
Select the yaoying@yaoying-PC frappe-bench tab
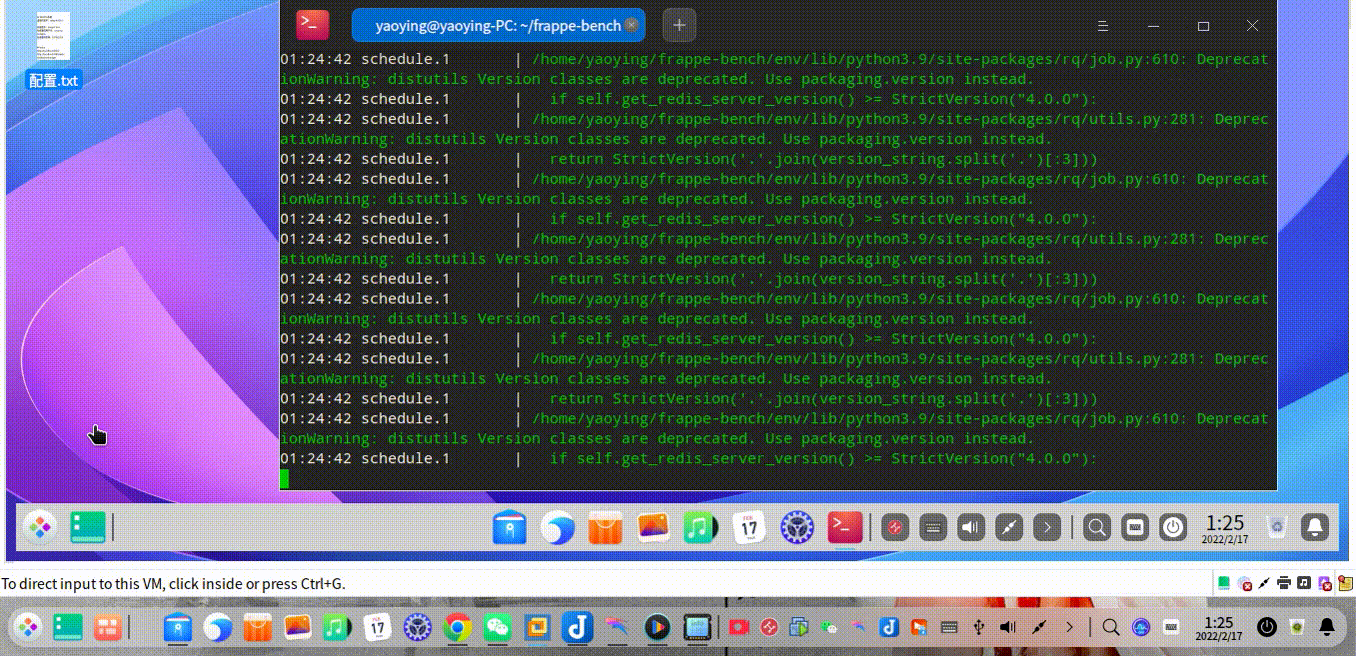point(498,25)
